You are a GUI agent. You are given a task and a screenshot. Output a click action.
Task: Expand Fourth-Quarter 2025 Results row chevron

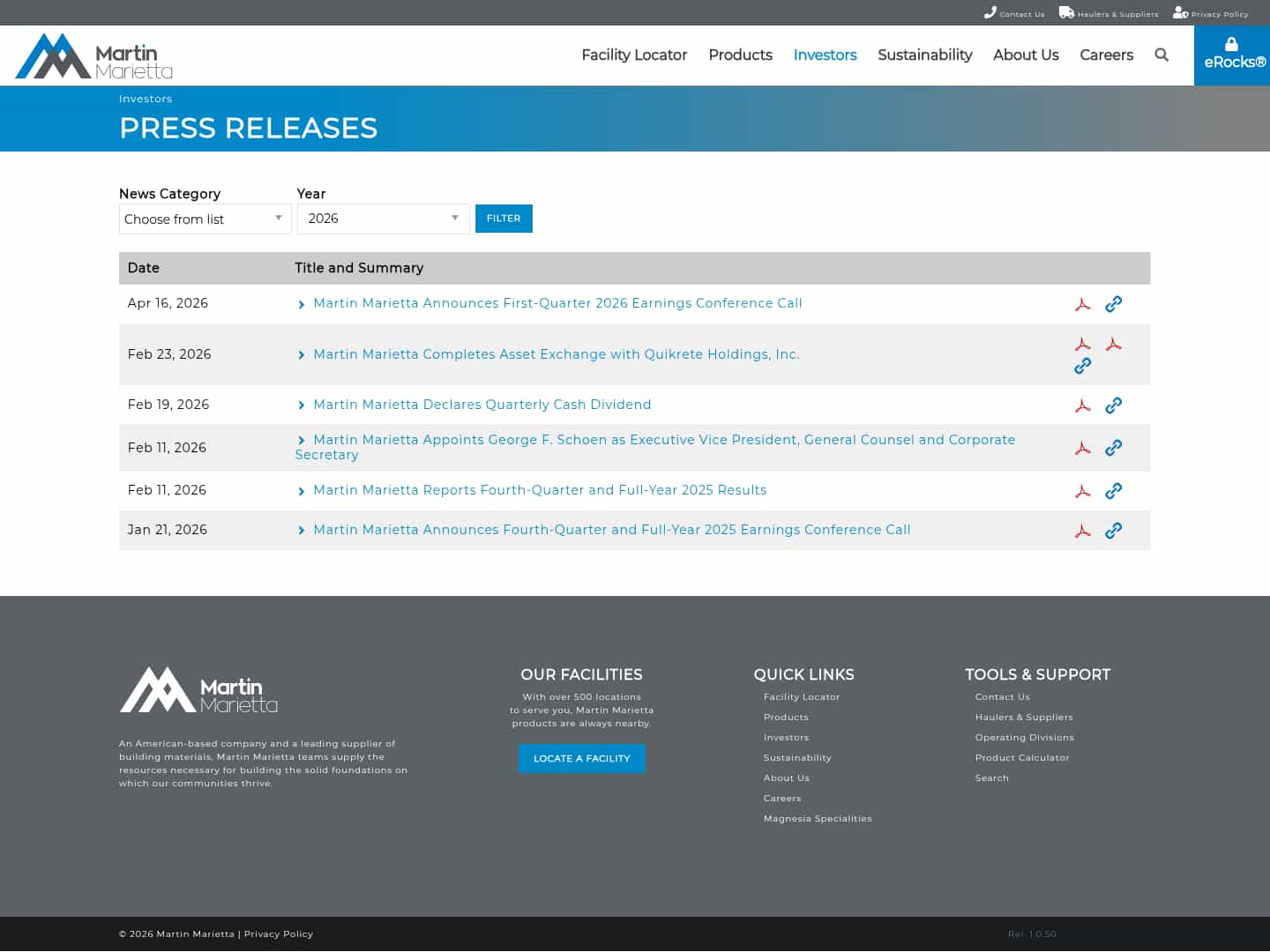(x=302, y=491)
